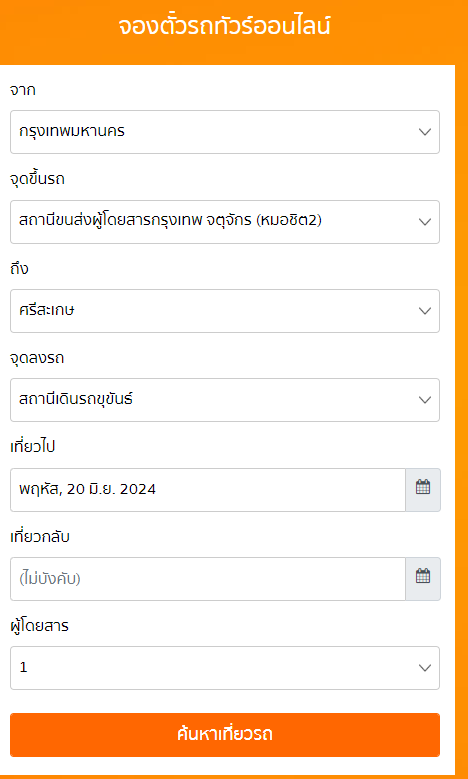Open the จาก dropdown showing กรุงเทพมหานคร
The height and width of the screenshot is (779, 468).
(225, 132)
